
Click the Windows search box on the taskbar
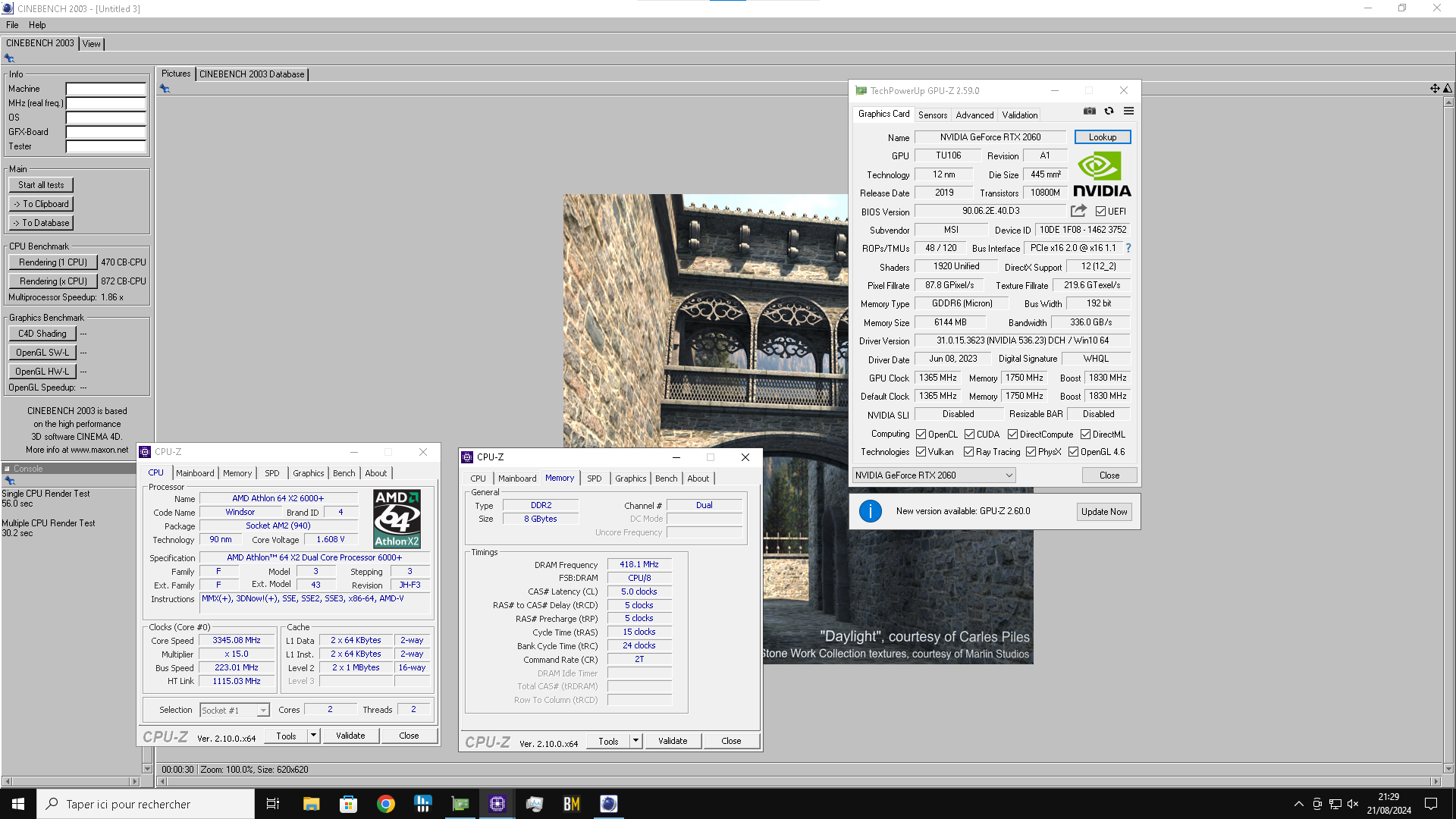tap(146, 804)
